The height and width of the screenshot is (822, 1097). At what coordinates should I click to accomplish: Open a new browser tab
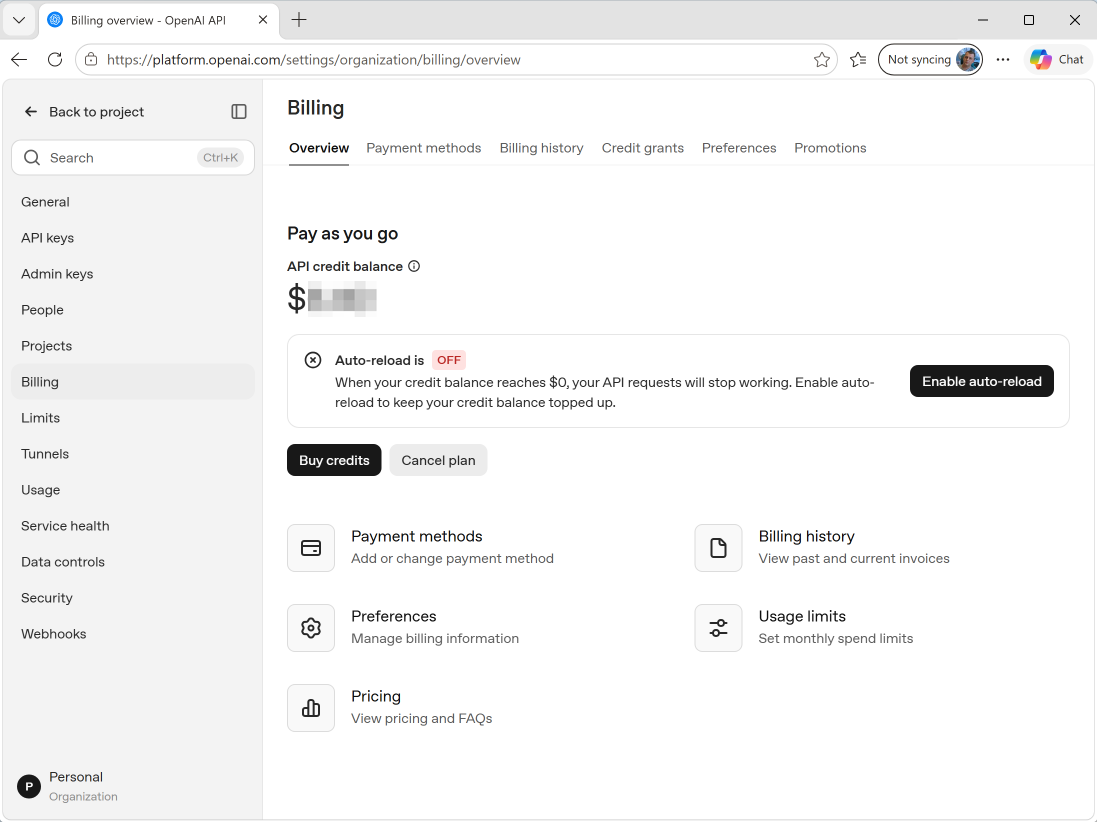tap(299, 20)
